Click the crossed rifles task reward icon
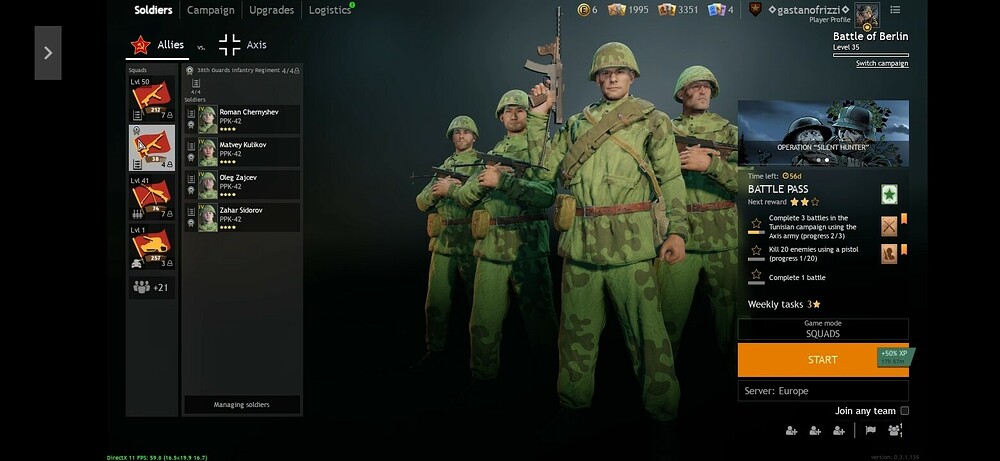 point(889,226)
